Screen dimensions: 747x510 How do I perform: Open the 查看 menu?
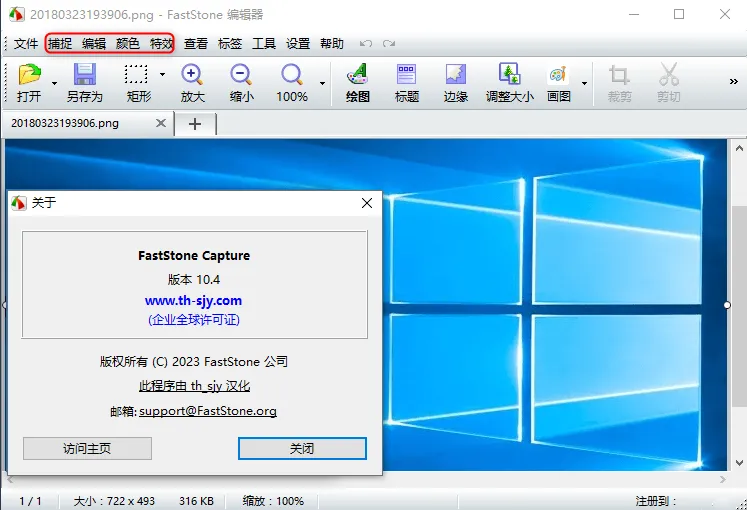(x=196, y=44)
